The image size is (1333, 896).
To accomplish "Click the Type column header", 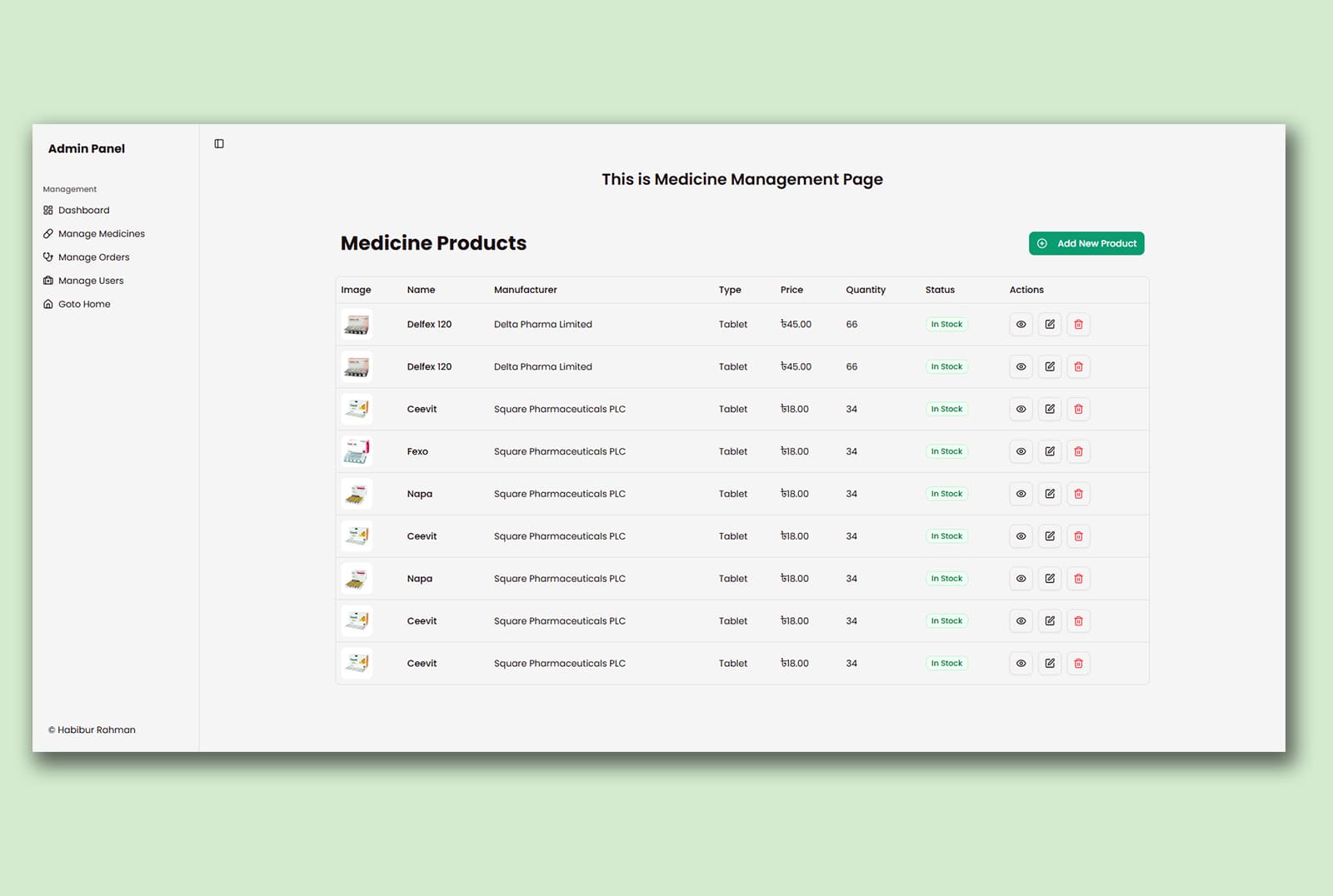I will [x=730, y=290].
